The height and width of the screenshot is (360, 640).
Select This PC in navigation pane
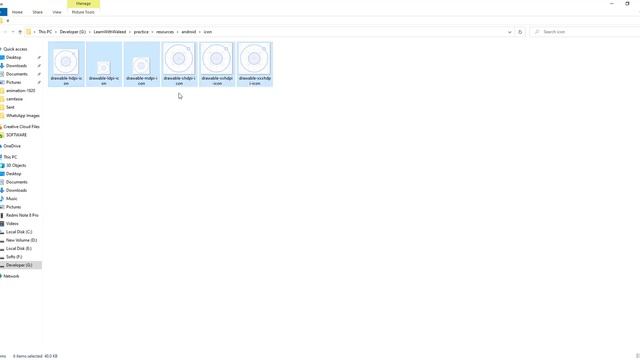(10, 157)
